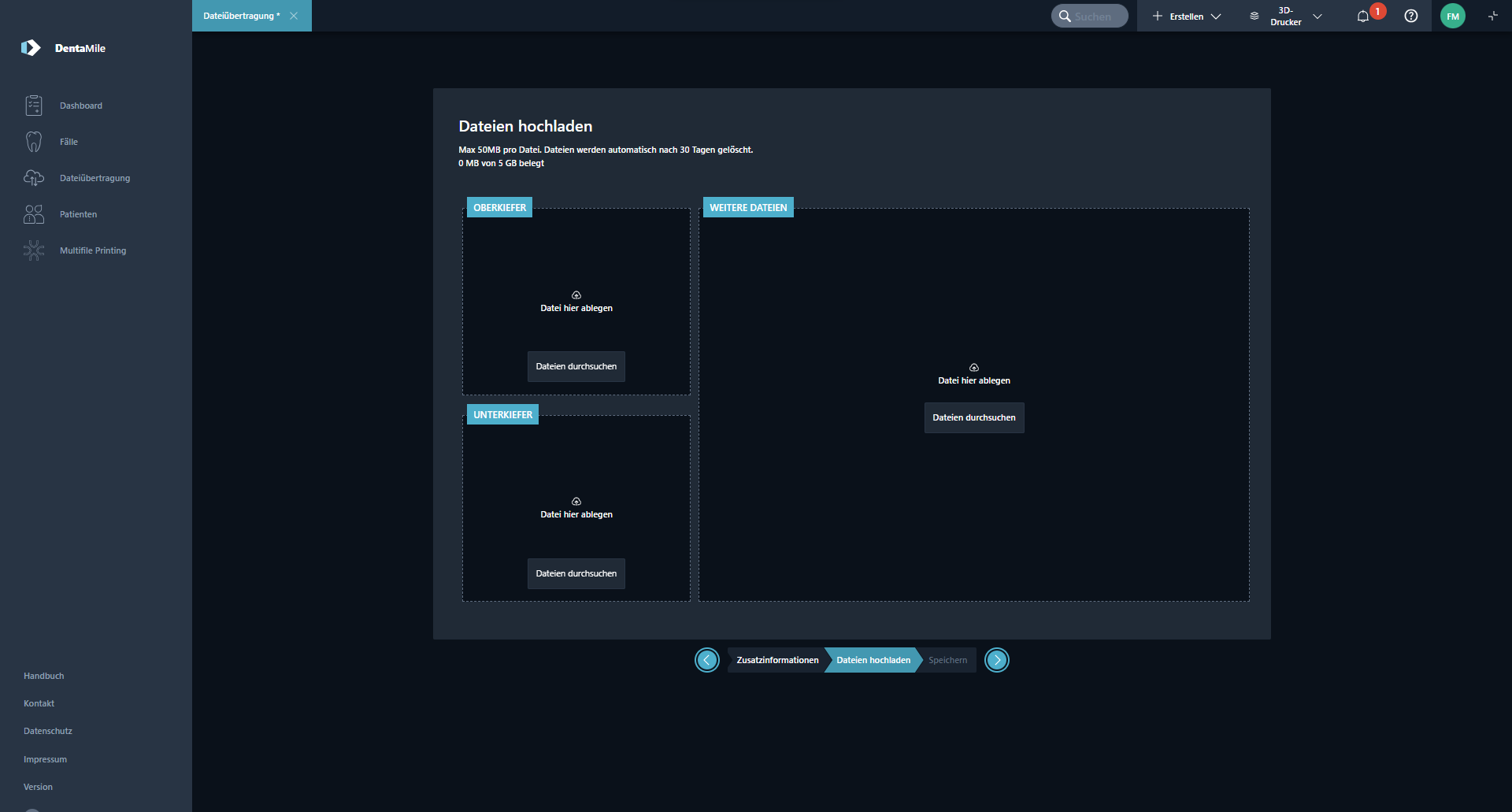The image size is (1512, 812).
Task: Select the Speichern step
Action: (947, 660)
